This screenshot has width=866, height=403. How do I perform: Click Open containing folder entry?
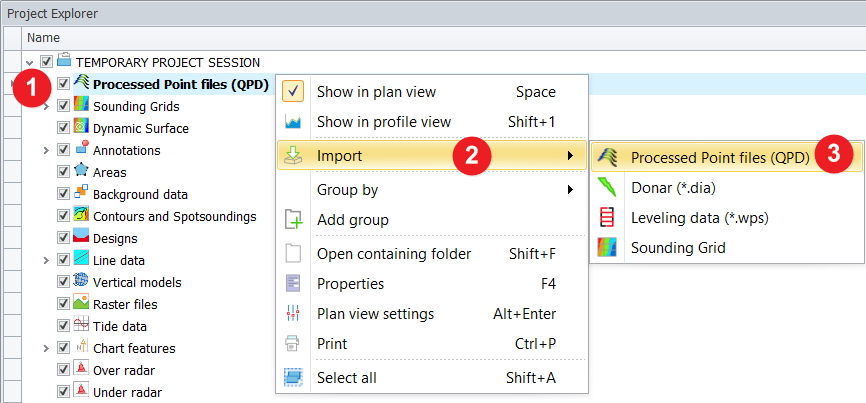[394, 254]
